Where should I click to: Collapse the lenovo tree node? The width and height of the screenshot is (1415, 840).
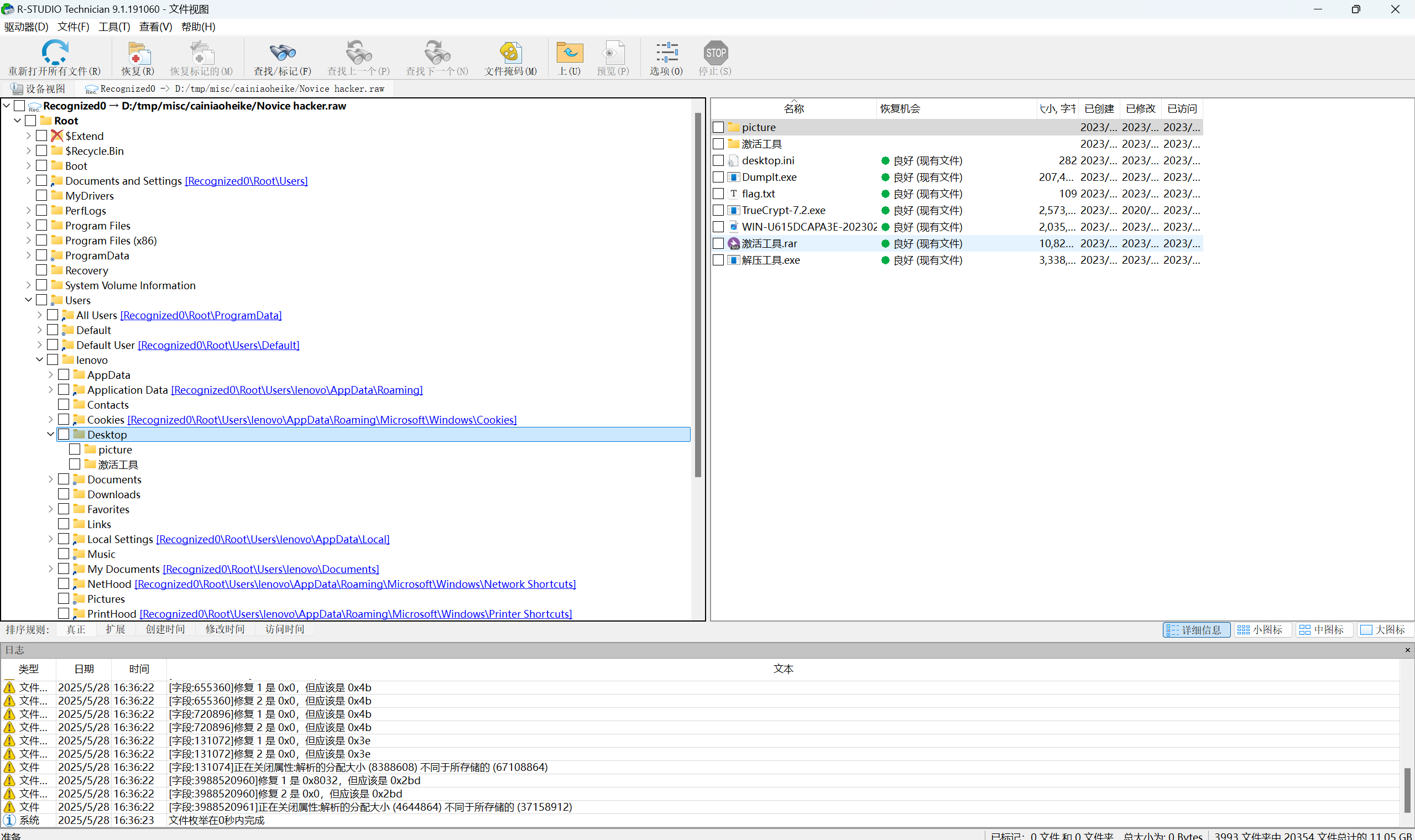(39, 359)
